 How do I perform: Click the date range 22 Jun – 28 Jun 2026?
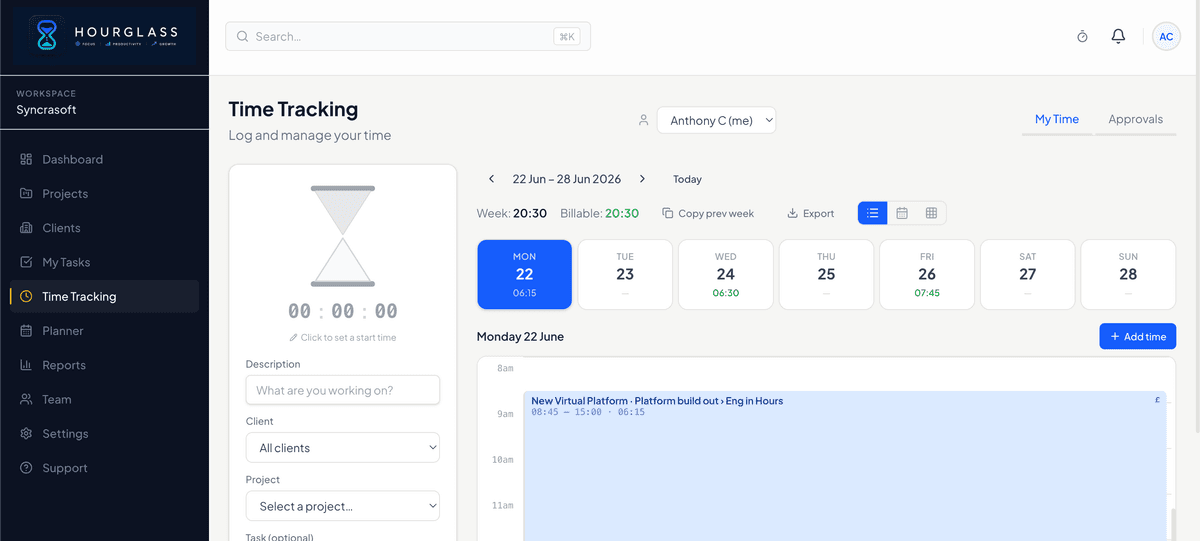point(567,179)
